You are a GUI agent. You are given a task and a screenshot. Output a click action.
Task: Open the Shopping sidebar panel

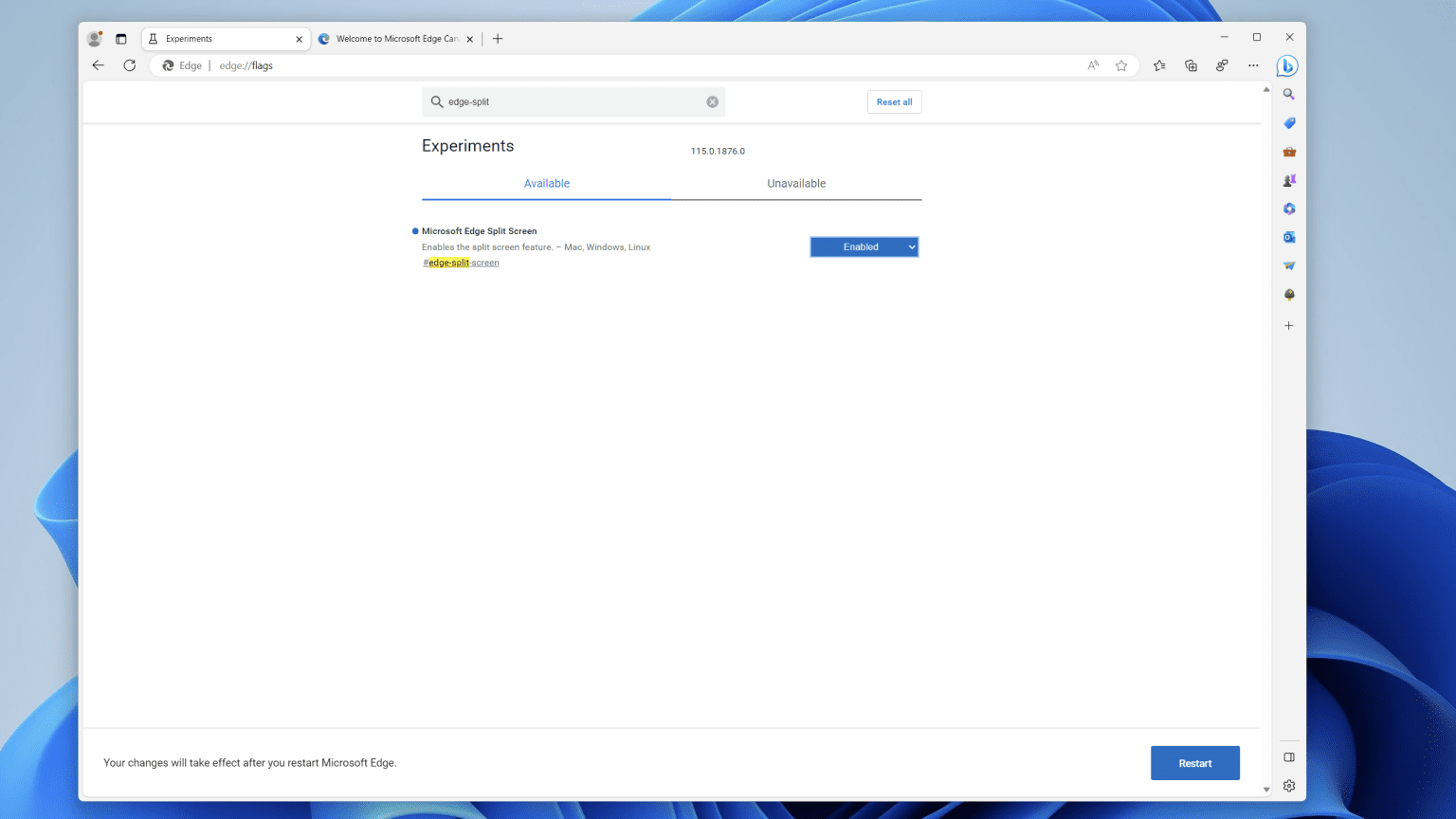click(x=1288, y=122)
